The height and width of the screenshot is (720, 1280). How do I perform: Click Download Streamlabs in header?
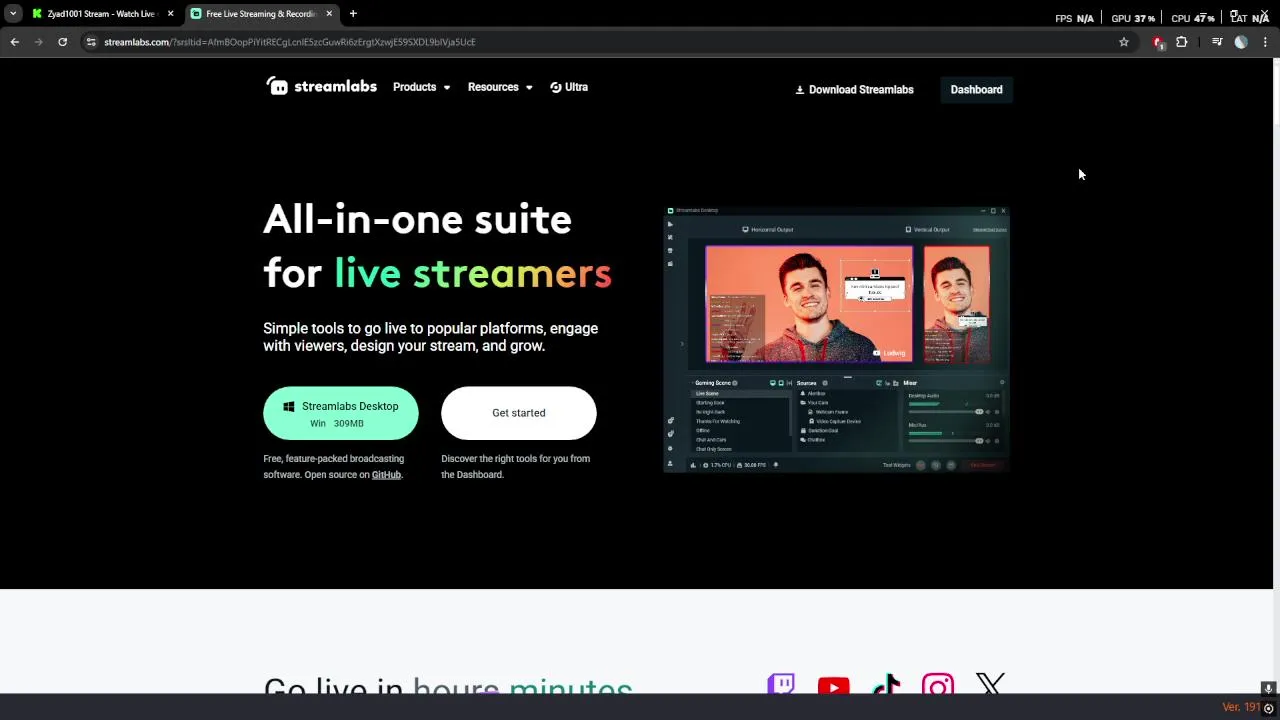pos(854,90)
